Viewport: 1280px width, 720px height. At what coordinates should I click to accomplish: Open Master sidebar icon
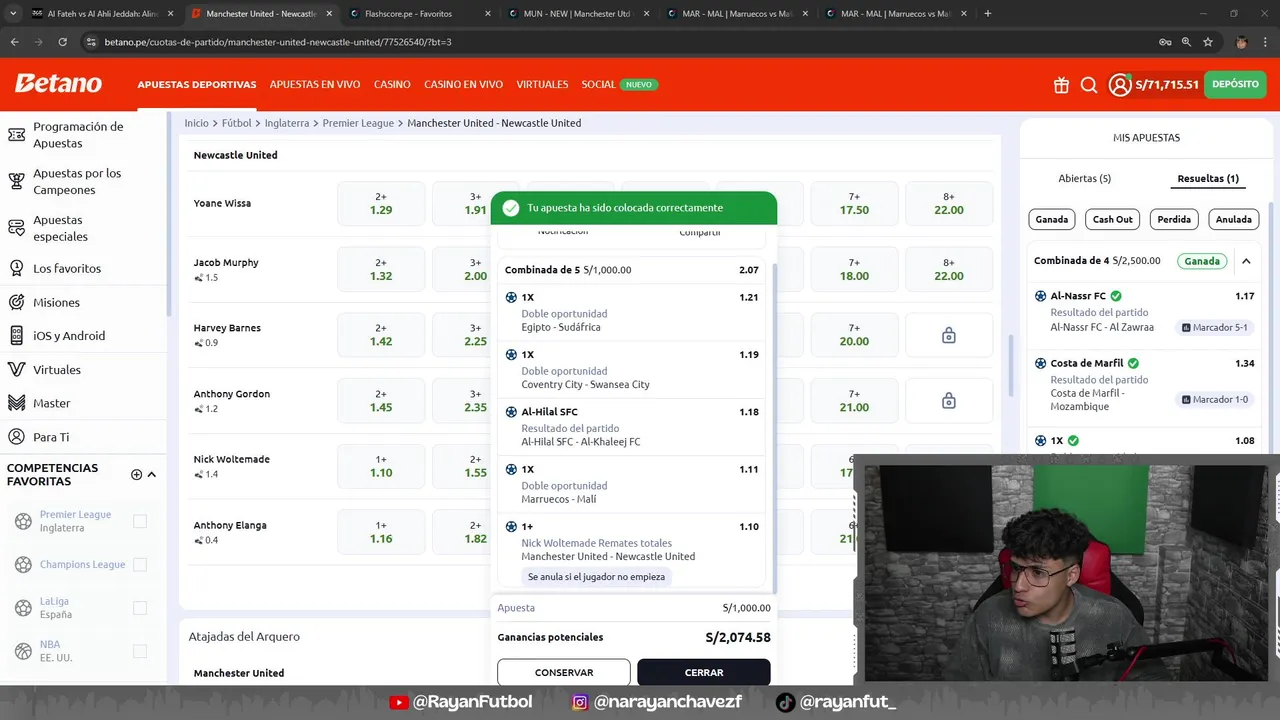coord(16,403)
